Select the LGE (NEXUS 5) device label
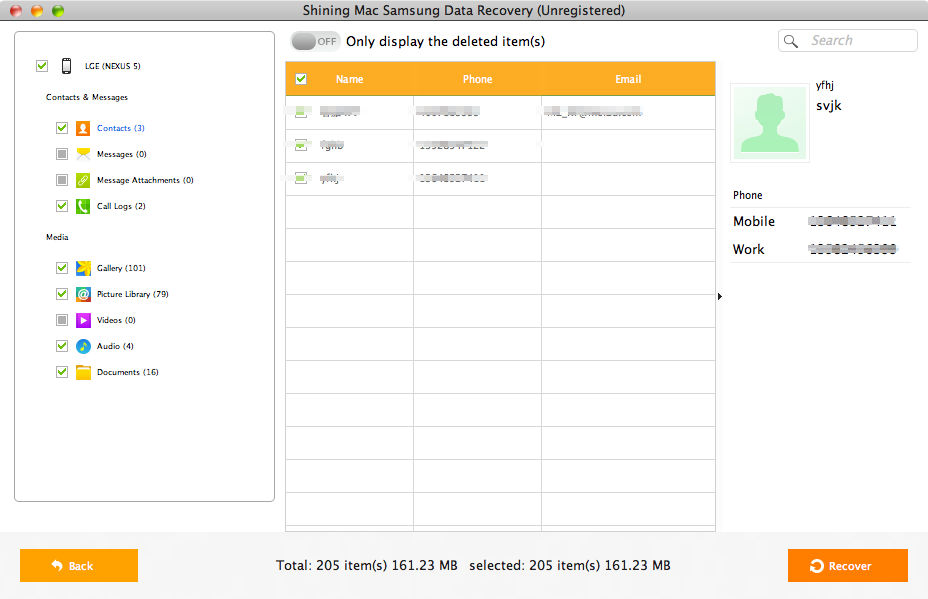 [x=112, y=66]
